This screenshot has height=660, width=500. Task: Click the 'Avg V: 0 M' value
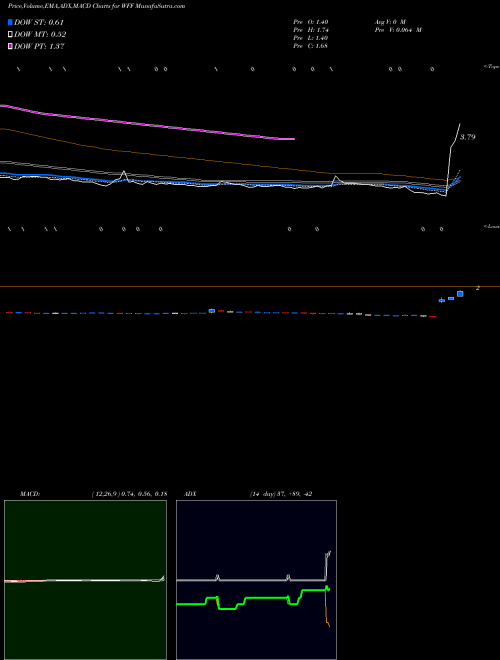click(390, 22)
